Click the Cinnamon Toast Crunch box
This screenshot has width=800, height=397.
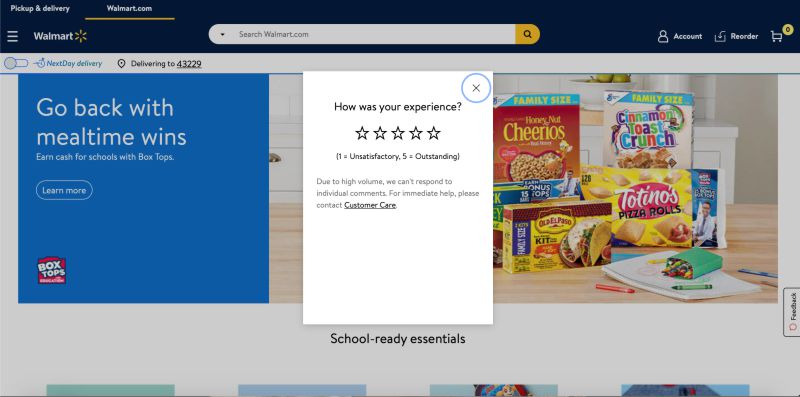648,129
